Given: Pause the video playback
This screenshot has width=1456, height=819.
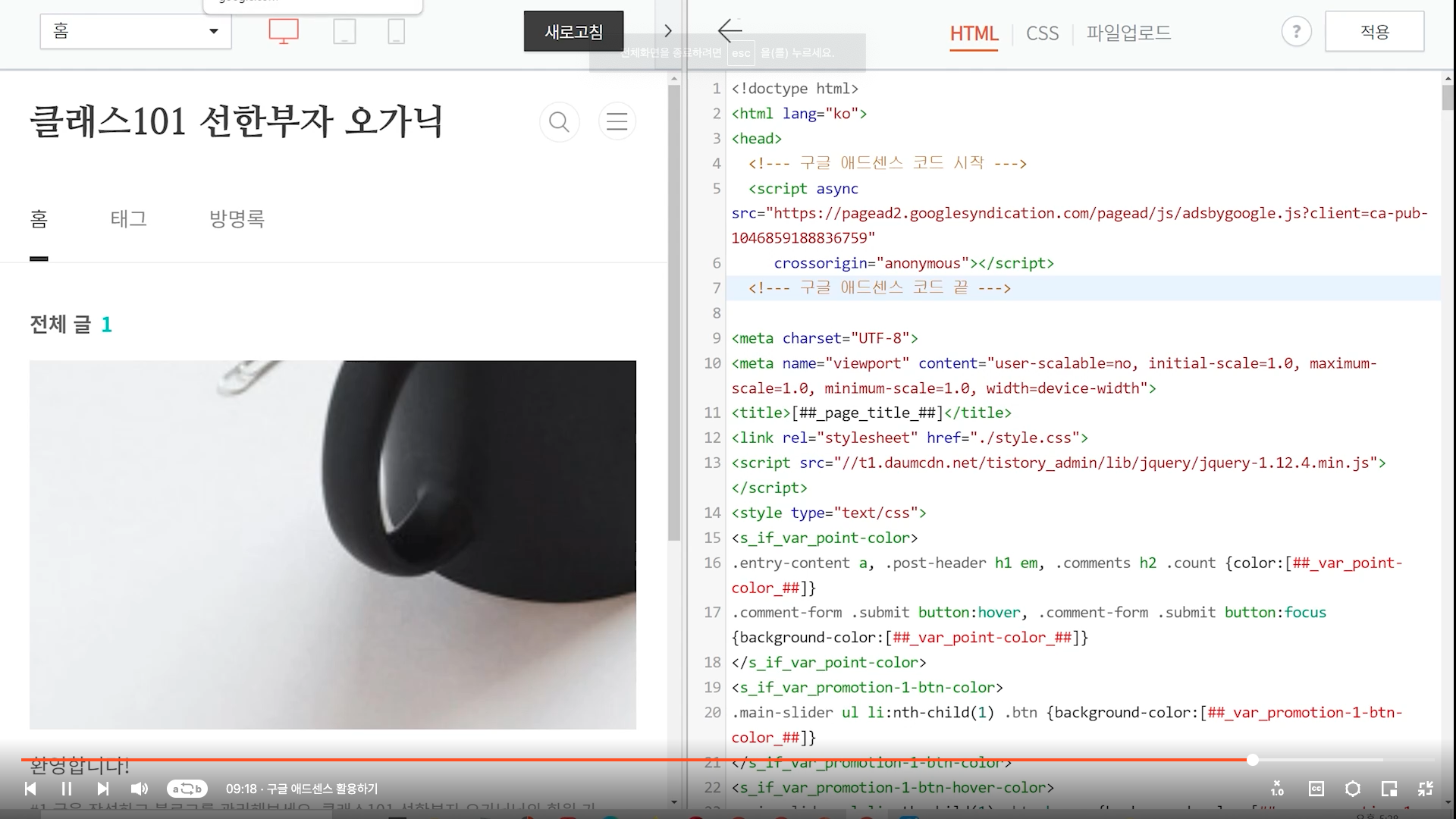Looking at the screenshot, I should 67,789.
